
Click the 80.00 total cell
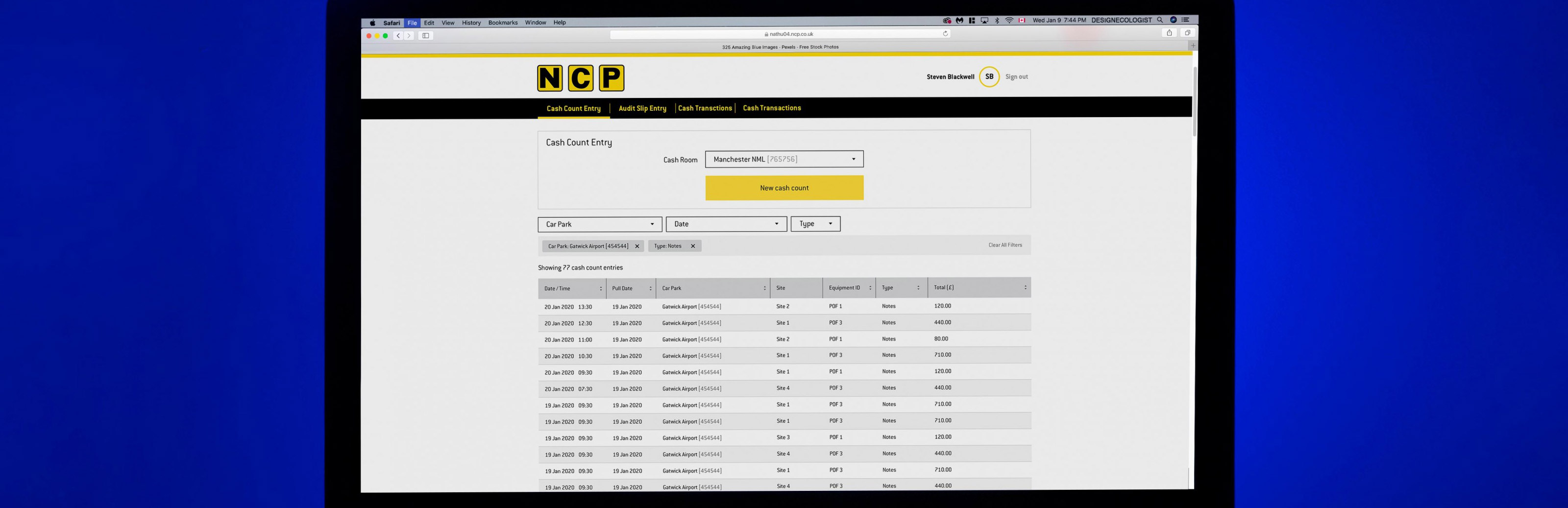tap(941, 339)
